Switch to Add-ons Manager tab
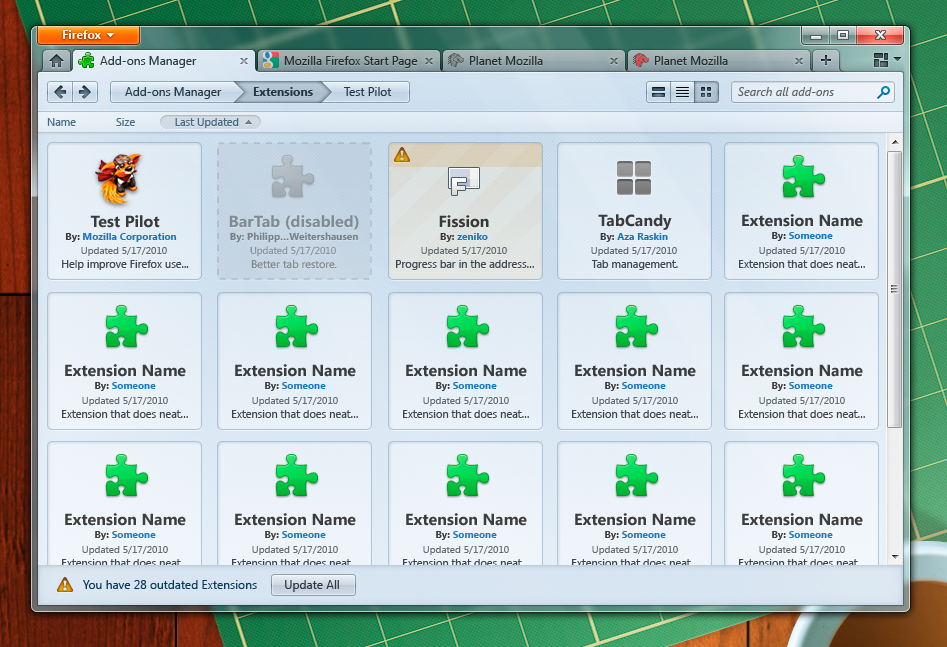Viewport: 947px width, 647px height. tap(163, 60)
